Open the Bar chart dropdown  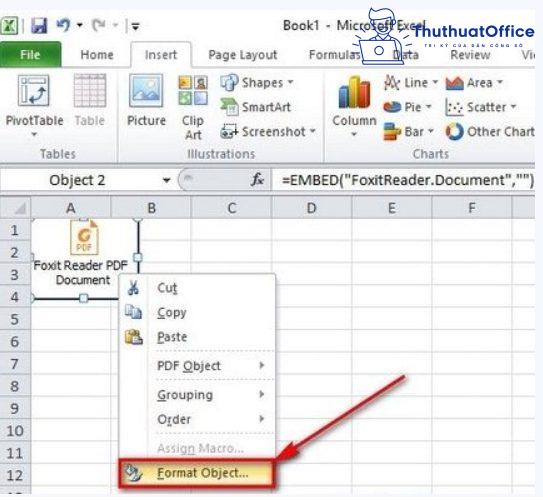click(x=431, y=131)
